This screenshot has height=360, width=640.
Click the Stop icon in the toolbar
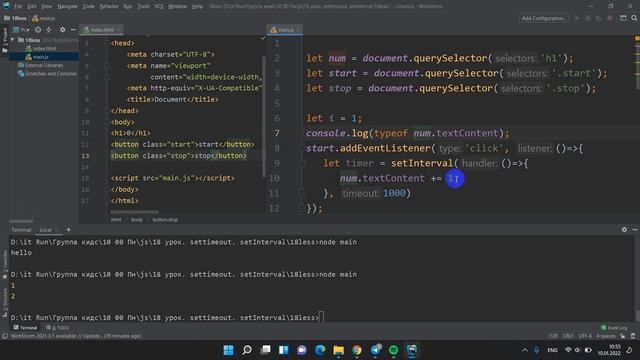click(610, 18)
